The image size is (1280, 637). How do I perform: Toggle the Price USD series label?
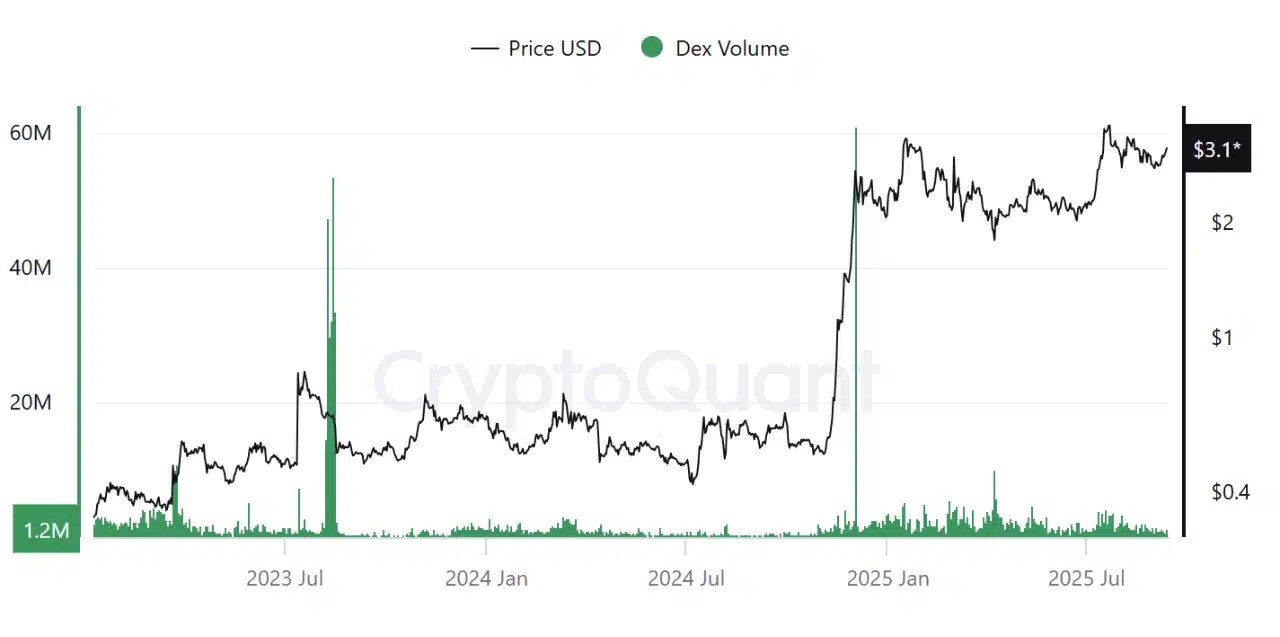554,48
